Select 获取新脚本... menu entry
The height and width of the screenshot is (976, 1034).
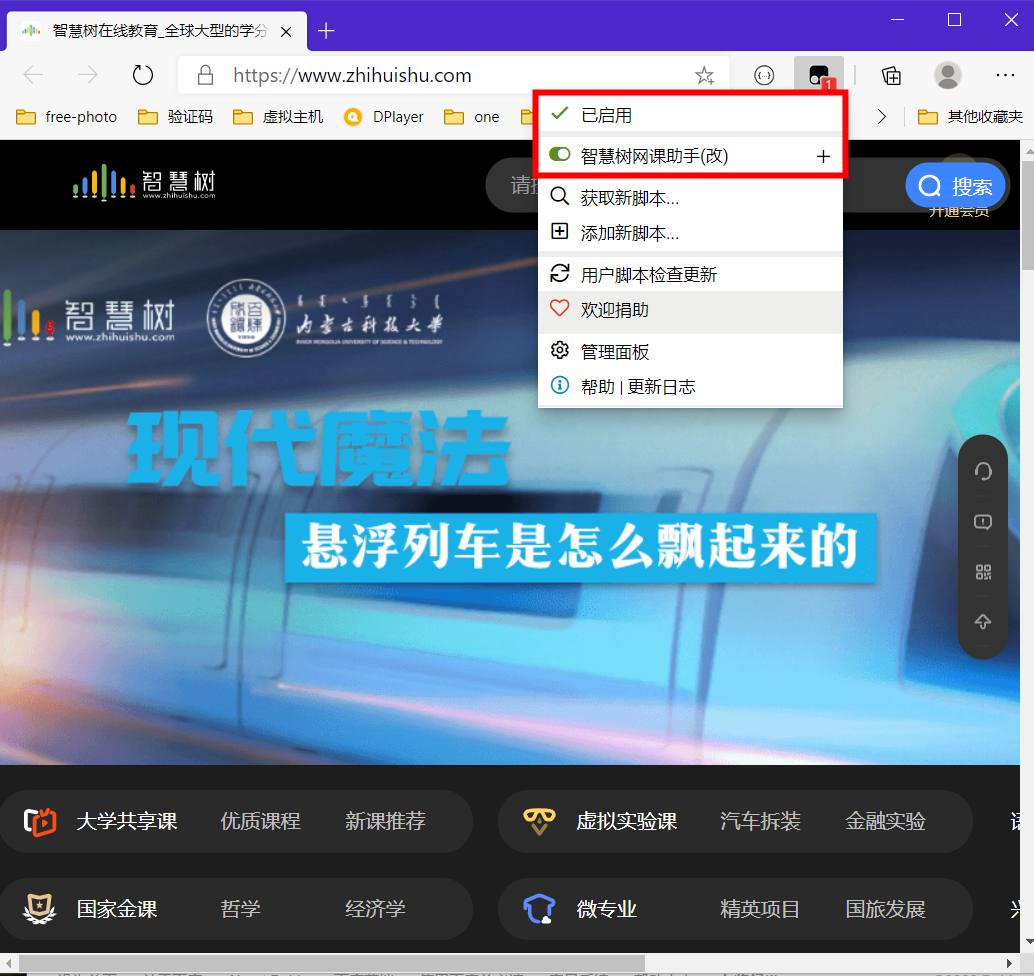tap(690, 197)
